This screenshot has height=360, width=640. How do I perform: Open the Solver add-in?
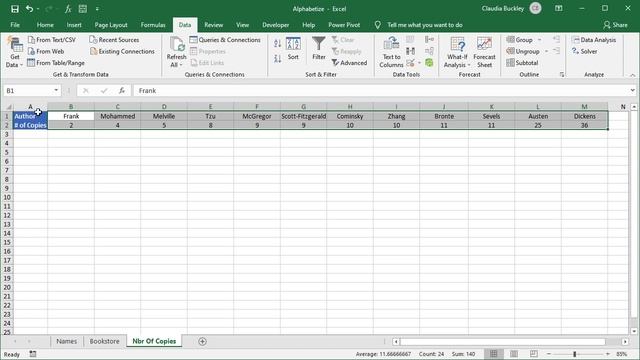(584, 51)
